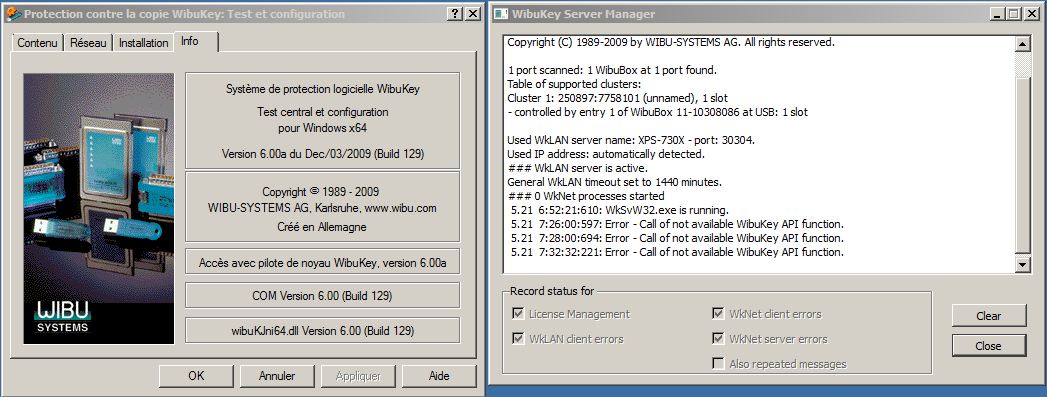The image size is (1047, 397).
Task: Open help with the Aide button
Action: point(439,376)
